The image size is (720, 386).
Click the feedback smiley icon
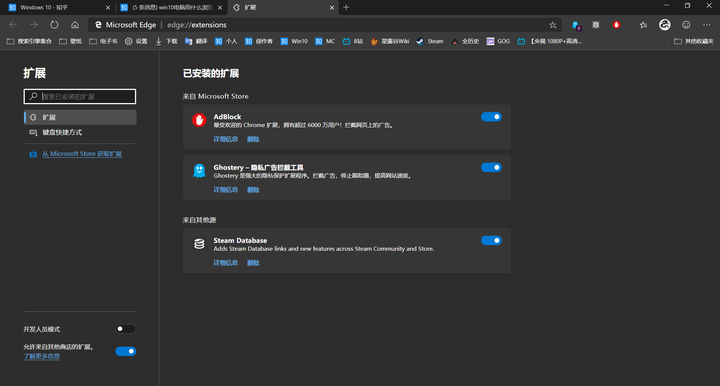click(x=686, y=25)
